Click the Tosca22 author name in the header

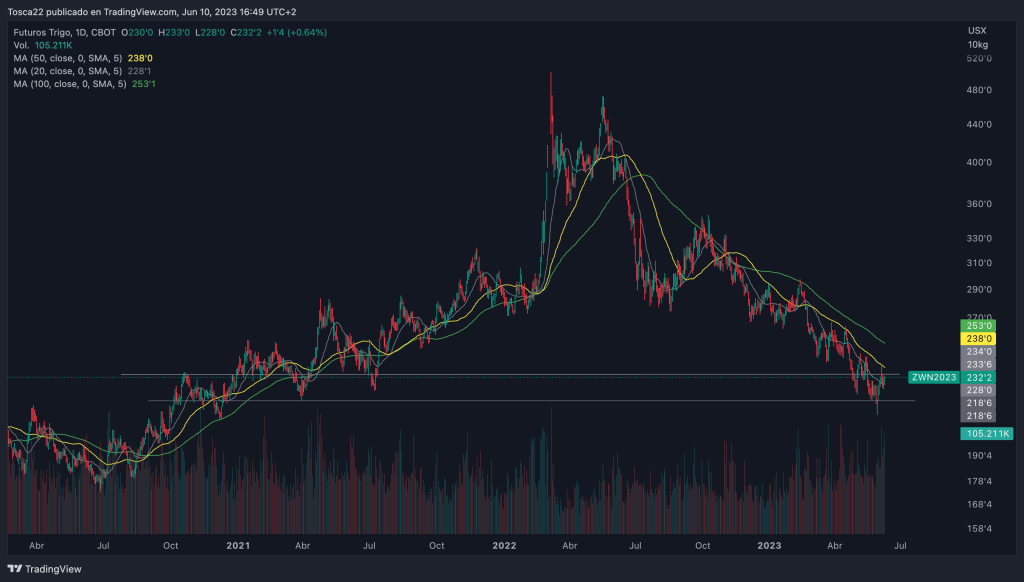tap(30, 12)
